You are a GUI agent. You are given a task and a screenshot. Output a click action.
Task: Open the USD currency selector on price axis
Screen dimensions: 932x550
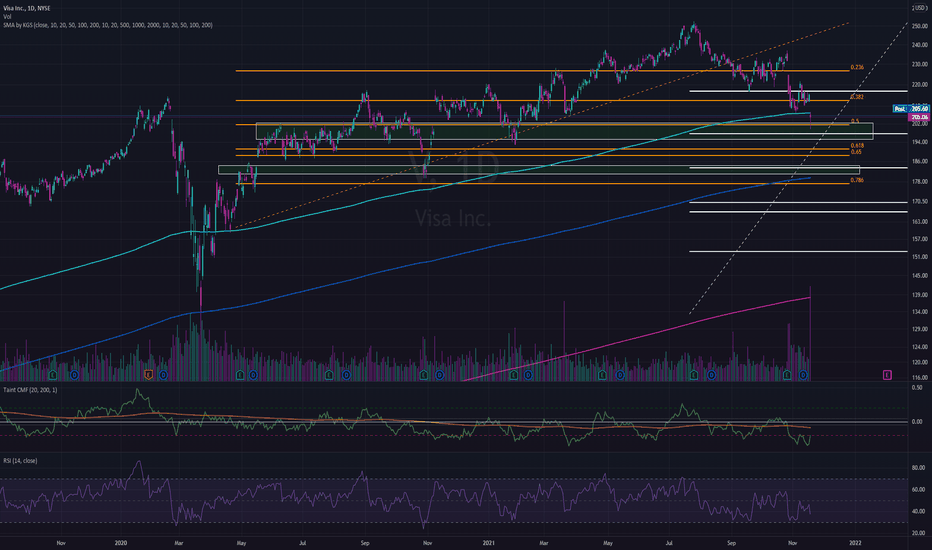click(x=920, y=8)
